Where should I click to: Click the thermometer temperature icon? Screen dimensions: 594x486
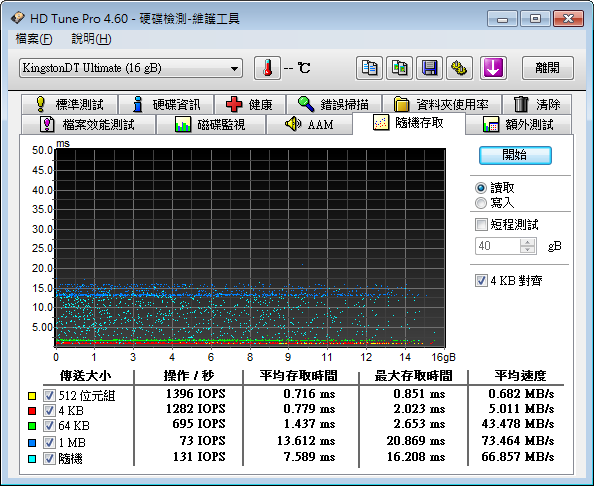click(x=267, y=68)
